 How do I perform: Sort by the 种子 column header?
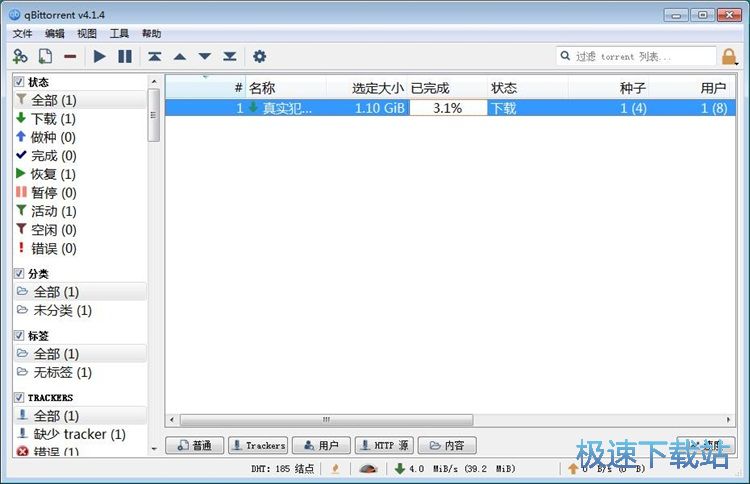point(608,88)
